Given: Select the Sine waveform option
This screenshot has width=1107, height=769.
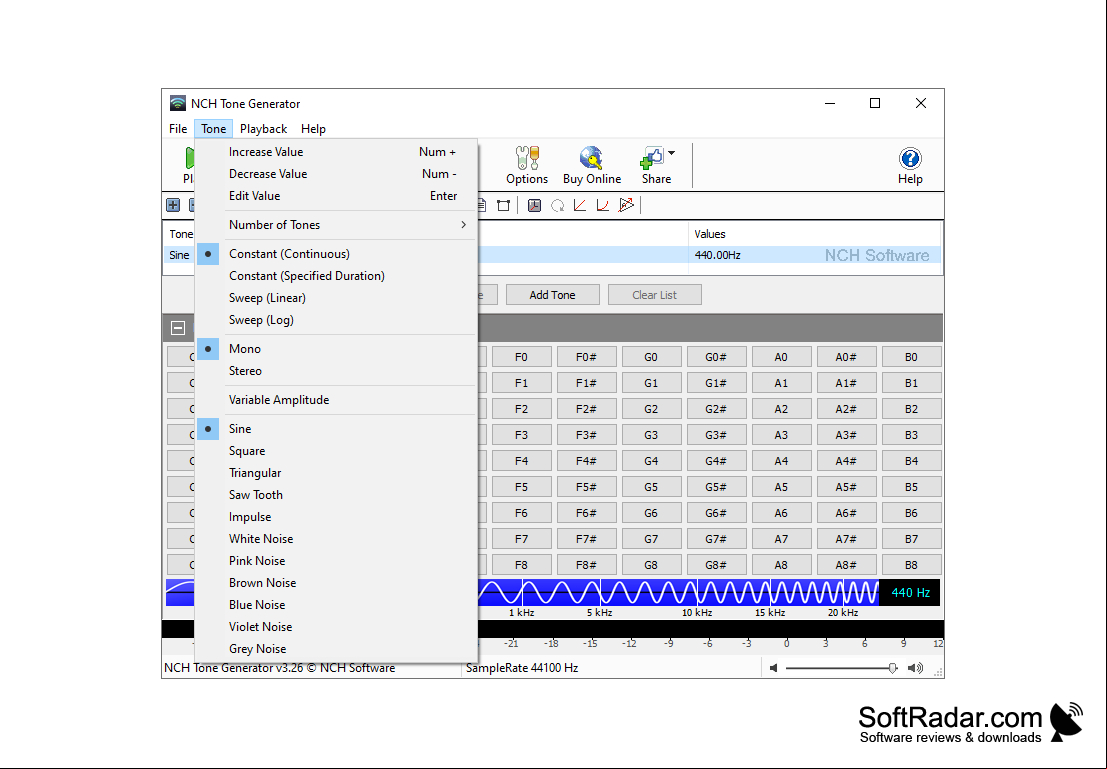Looking at the screenshot, I should 336,429.
